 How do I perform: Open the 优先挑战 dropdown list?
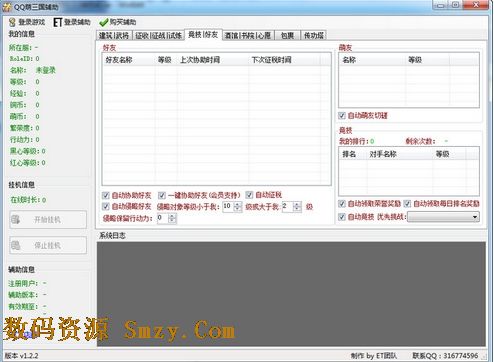443,217
